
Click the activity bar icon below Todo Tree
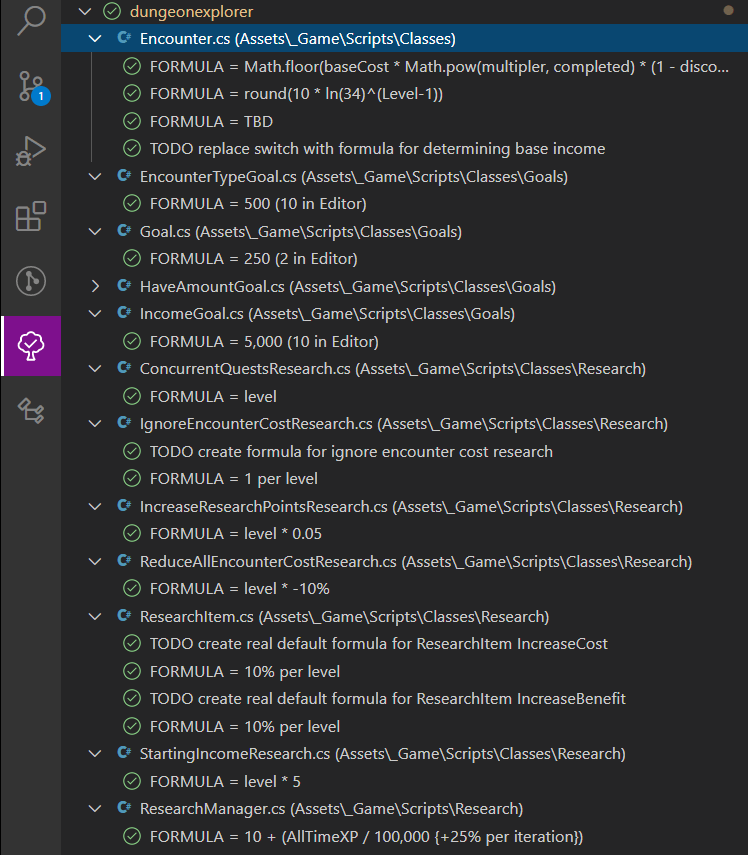coord(30,410)
